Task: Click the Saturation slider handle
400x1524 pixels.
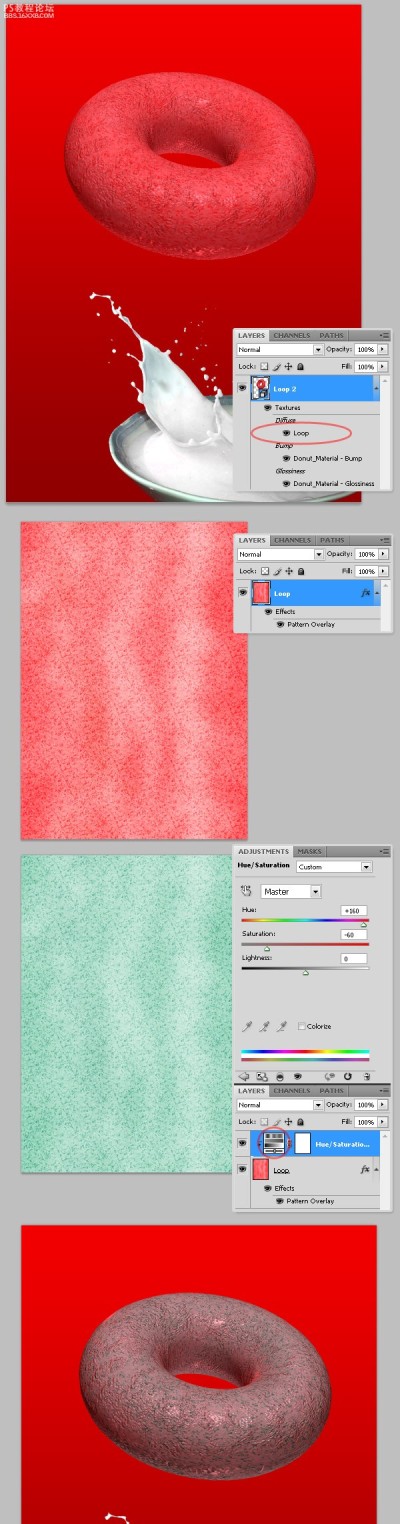Action: (267, 948)
